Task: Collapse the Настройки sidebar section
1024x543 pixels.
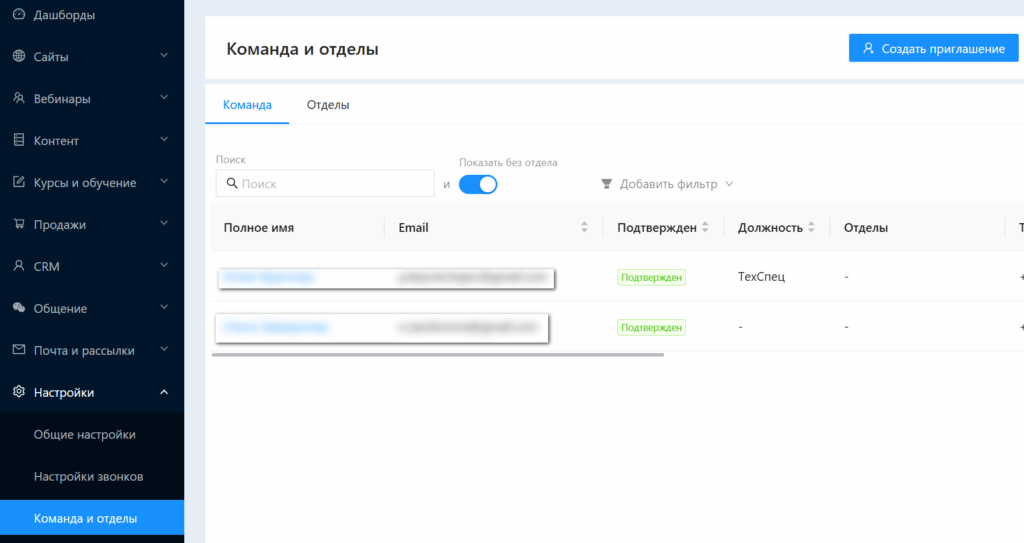Action: coord(164,392)
